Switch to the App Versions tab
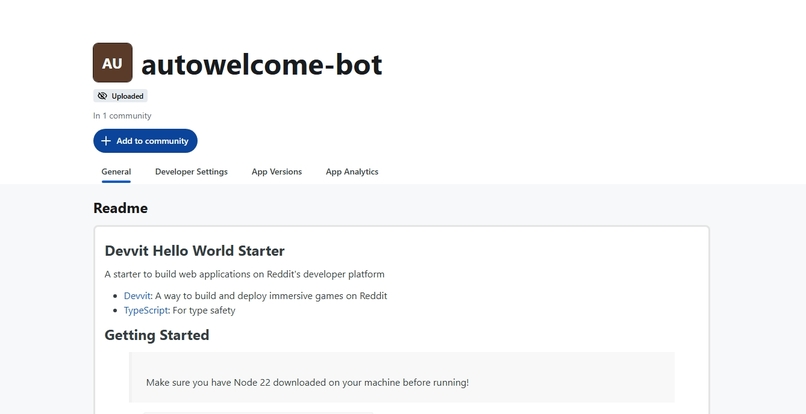The image size is (806, 414). pyautogui.click(x=277, y=172)
